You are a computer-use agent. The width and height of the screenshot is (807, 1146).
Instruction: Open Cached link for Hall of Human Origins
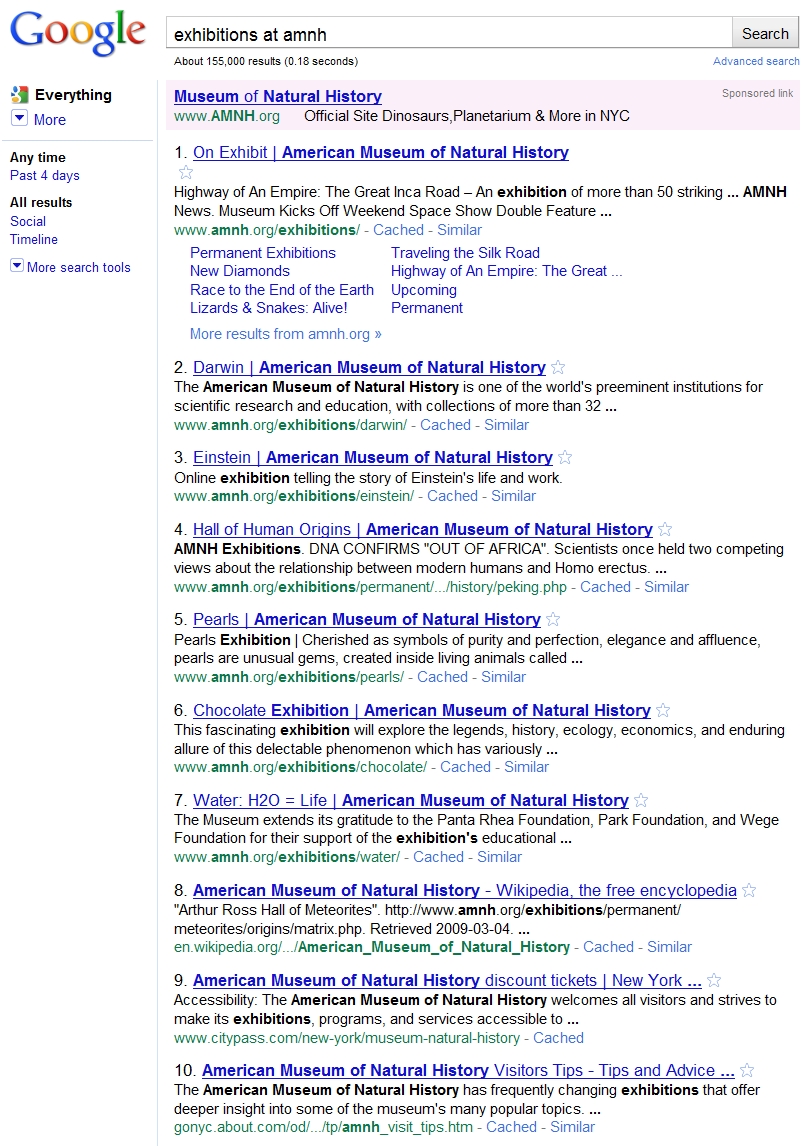pos(605,587)
